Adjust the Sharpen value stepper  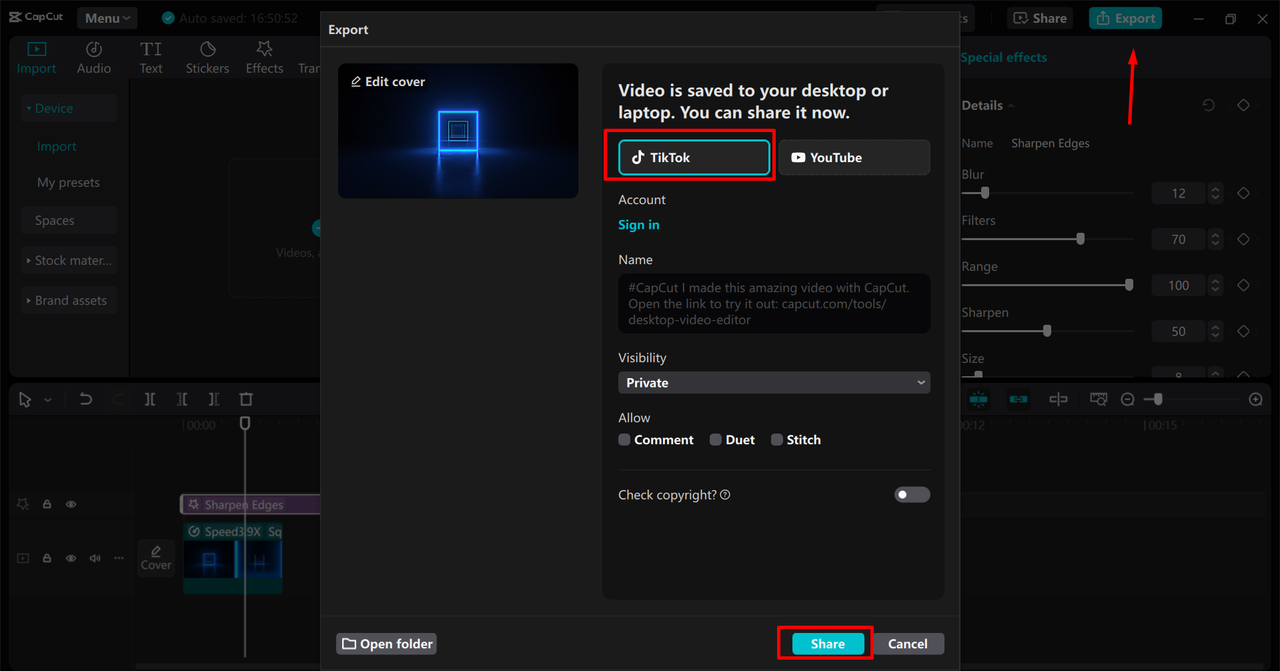tap(1215, 331)
